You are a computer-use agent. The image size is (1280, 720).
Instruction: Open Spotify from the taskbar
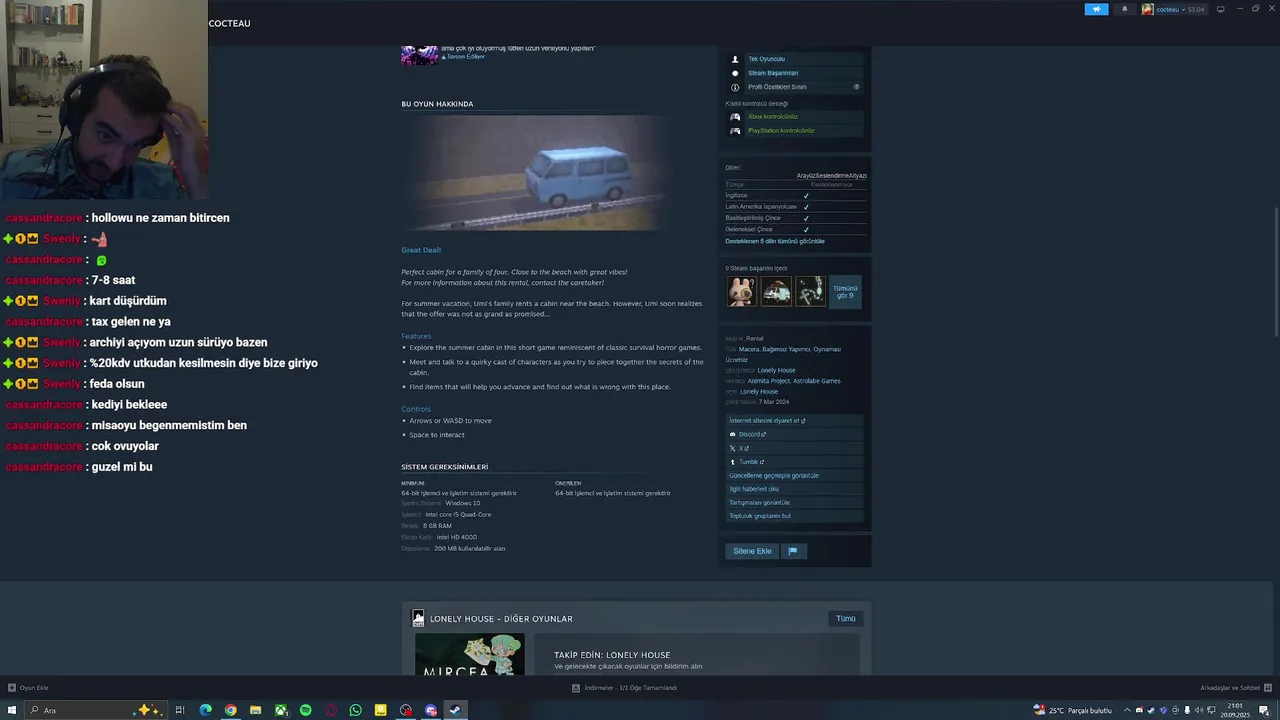pyautogui.click(x=305, y=710)
